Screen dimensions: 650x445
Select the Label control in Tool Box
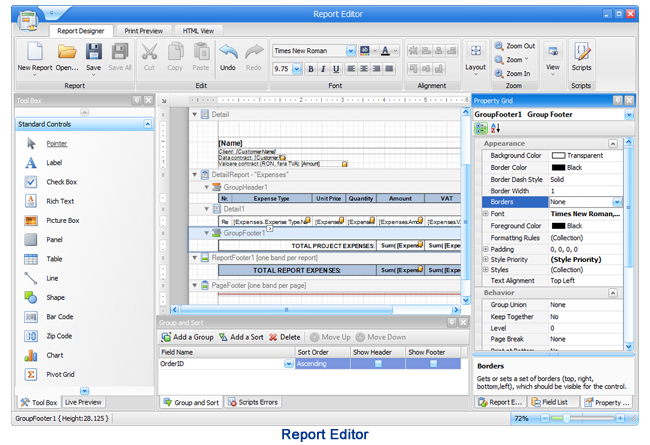(x=31, y=163)
